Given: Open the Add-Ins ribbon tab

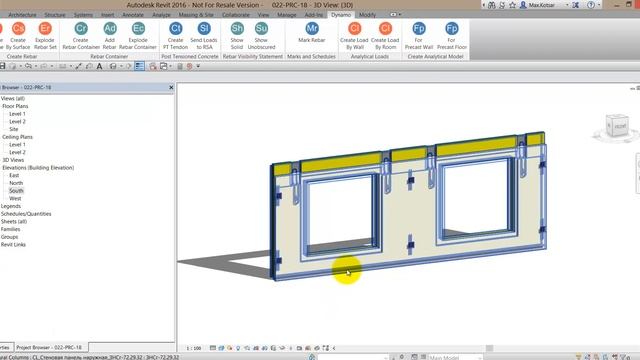Looking at the screenshot, I should coord(313,15).
